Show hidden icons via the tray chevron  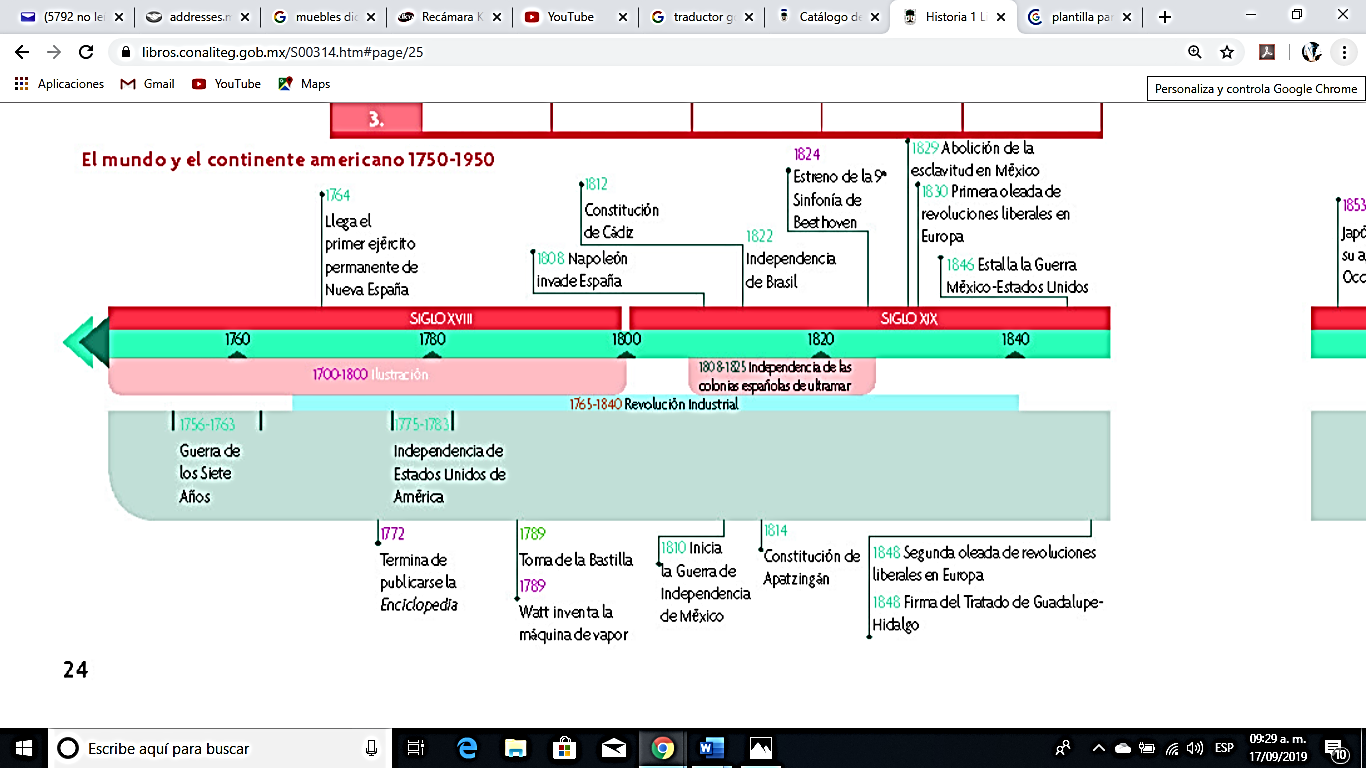1099,747
